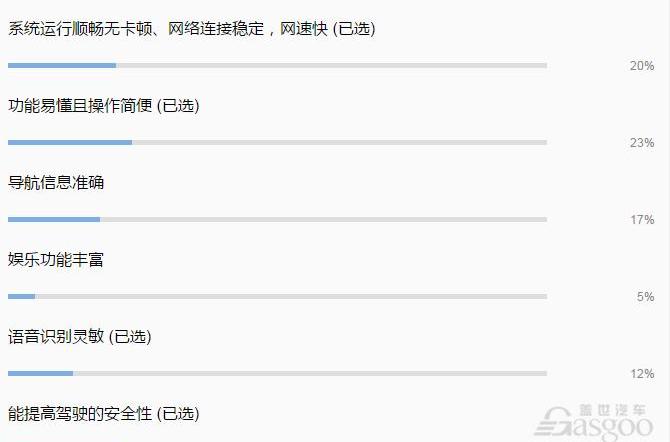Click the 盖世汽车 text in watermark
Viewport: 670px width, 442px height.
[x=613, y=410]
